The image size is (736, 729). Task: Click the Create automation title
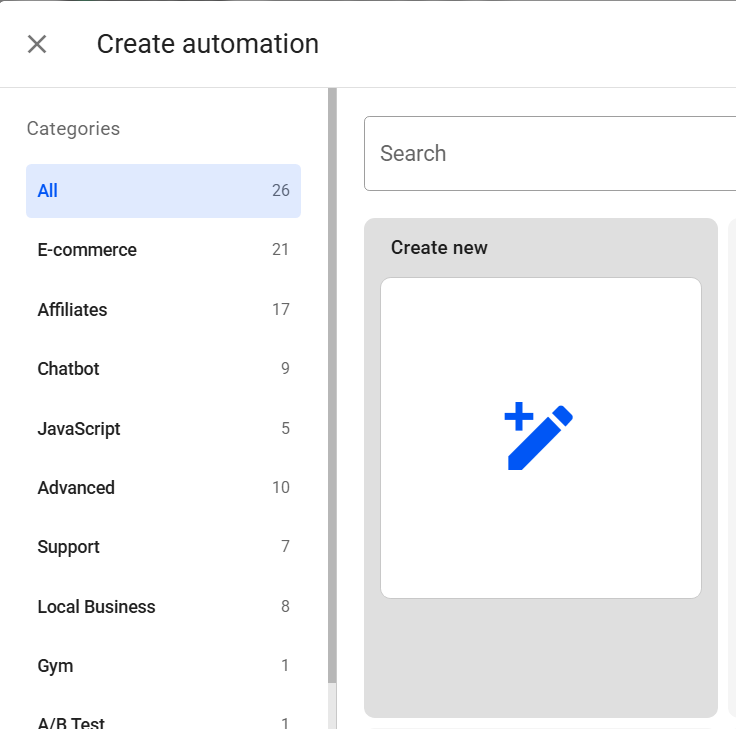pyautogui.click(x=208, y=44)
